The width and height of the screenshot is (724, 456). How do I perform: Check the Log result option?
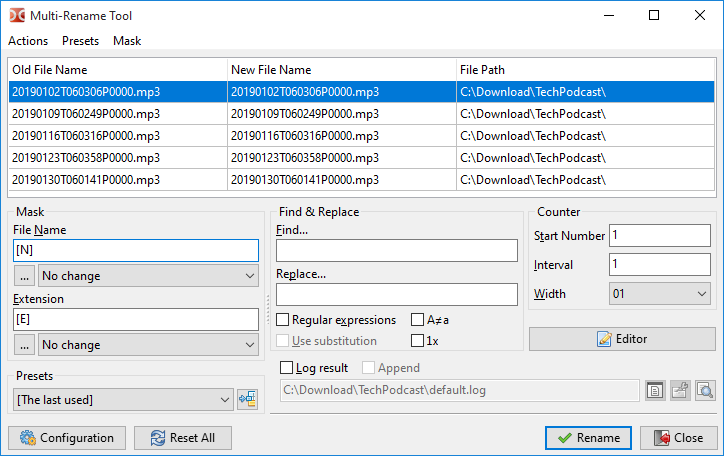(288, 368)
